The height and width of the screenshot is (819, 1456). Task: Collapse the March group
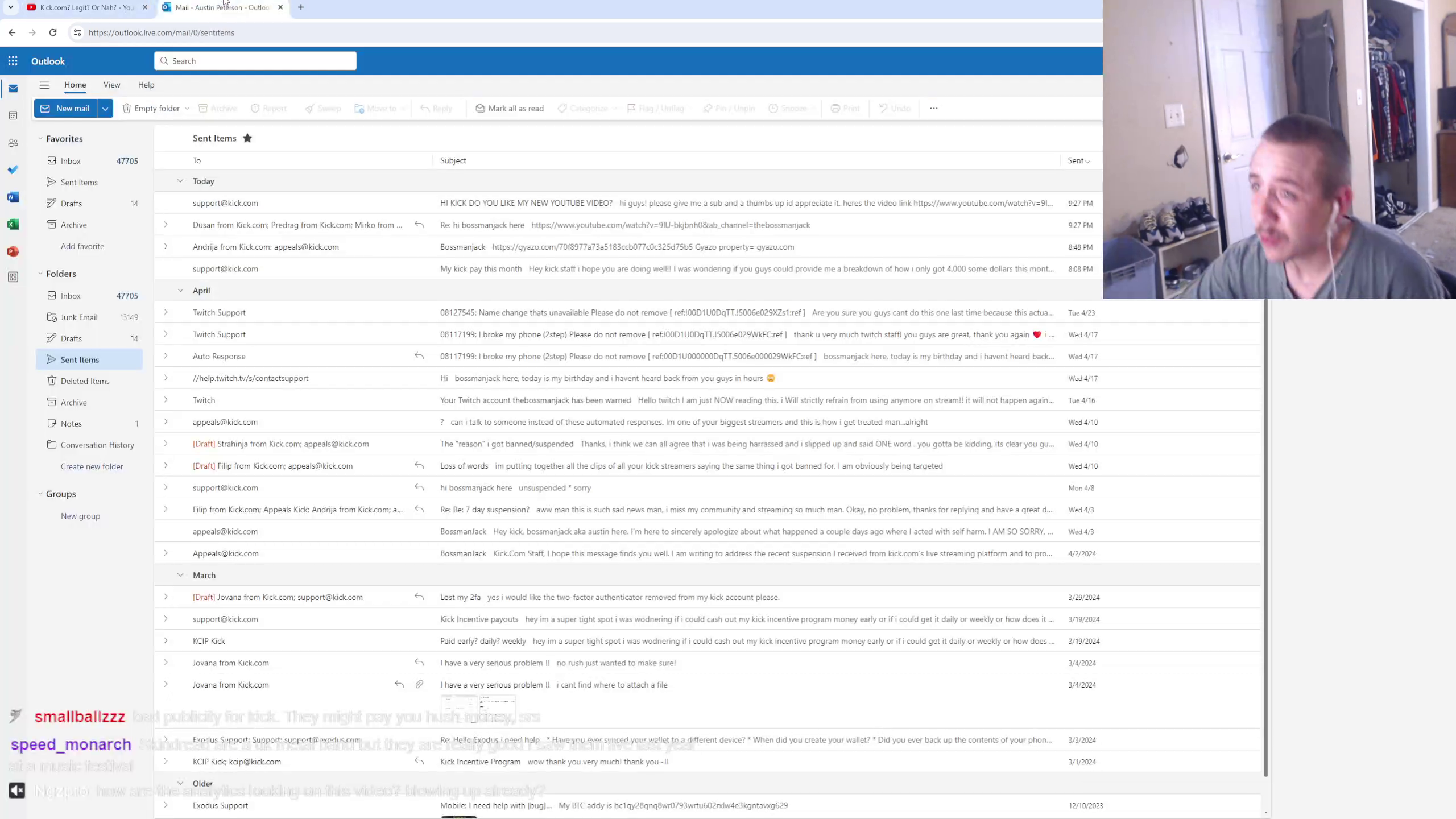(x=180, y=575)
